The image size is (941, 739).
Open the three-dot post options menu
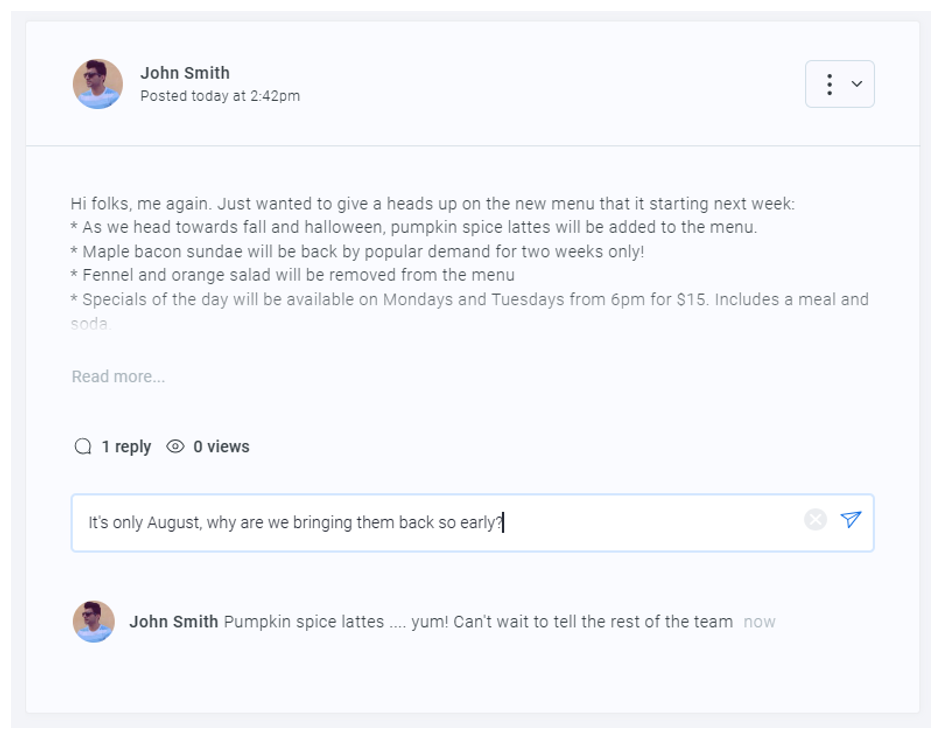tap(829, 84)
